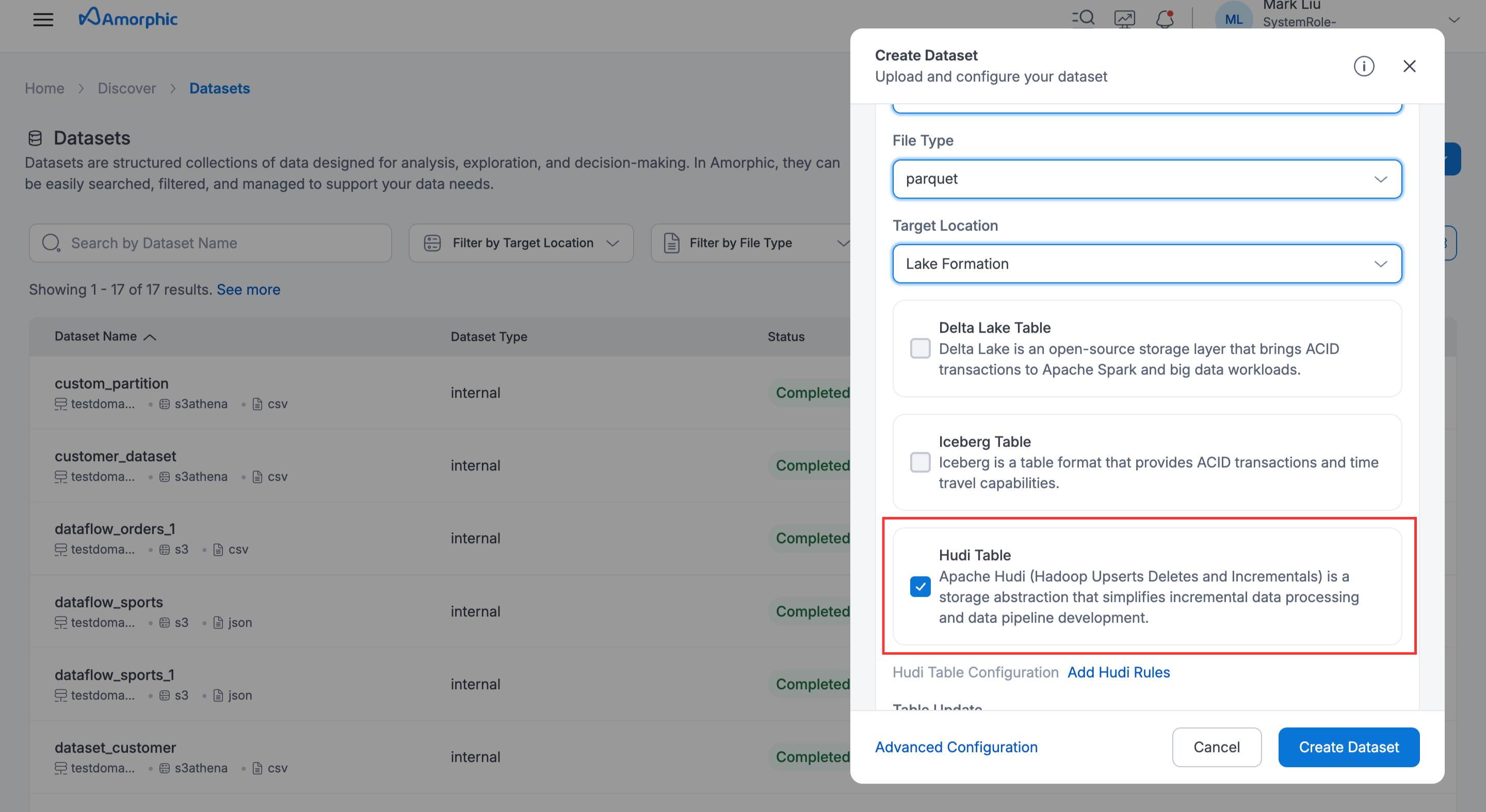Click the Amorphic logo
The image size is (1486, 812).
tap(128, 18)
